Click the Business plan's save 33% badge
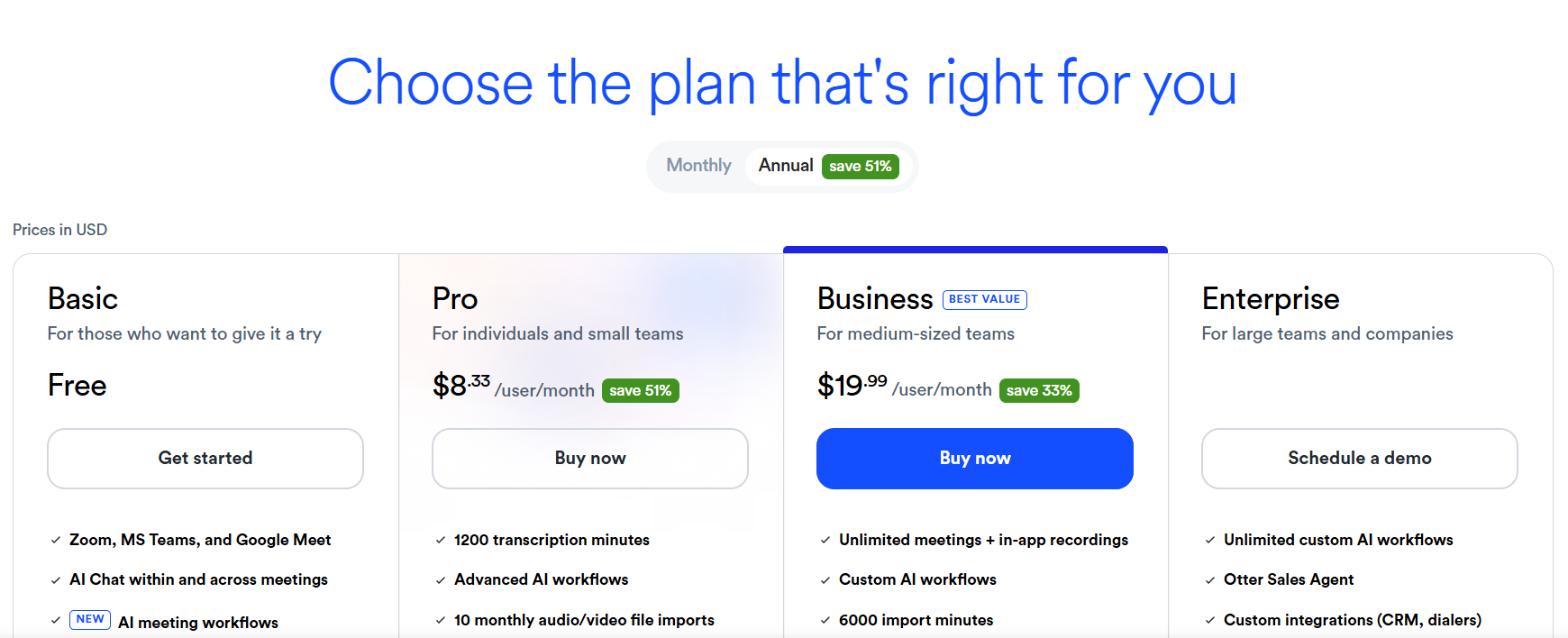Image resolution: width=1568 pixels, height=638 pixels. coord(1039,391)
